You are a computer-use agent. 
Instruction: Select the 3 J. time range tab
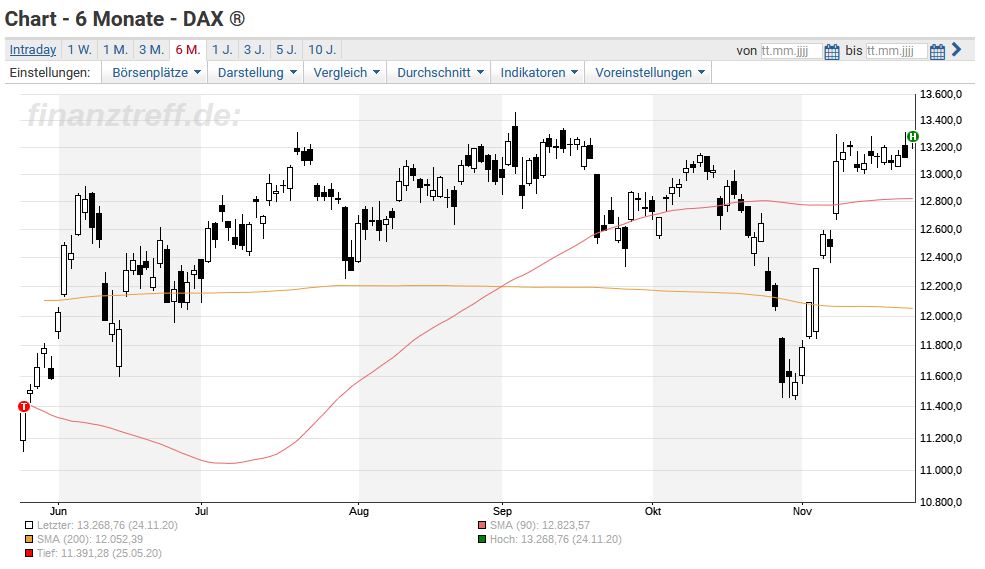pyautogui.click(x=254, y=50)
